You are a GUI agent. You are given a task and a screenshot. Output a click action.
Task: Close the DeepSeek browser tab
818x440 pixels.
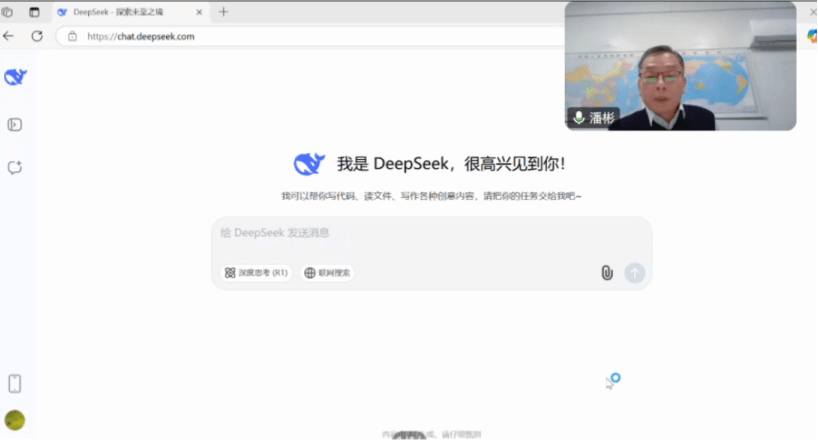pyautogui.click(x=201, y=12)
